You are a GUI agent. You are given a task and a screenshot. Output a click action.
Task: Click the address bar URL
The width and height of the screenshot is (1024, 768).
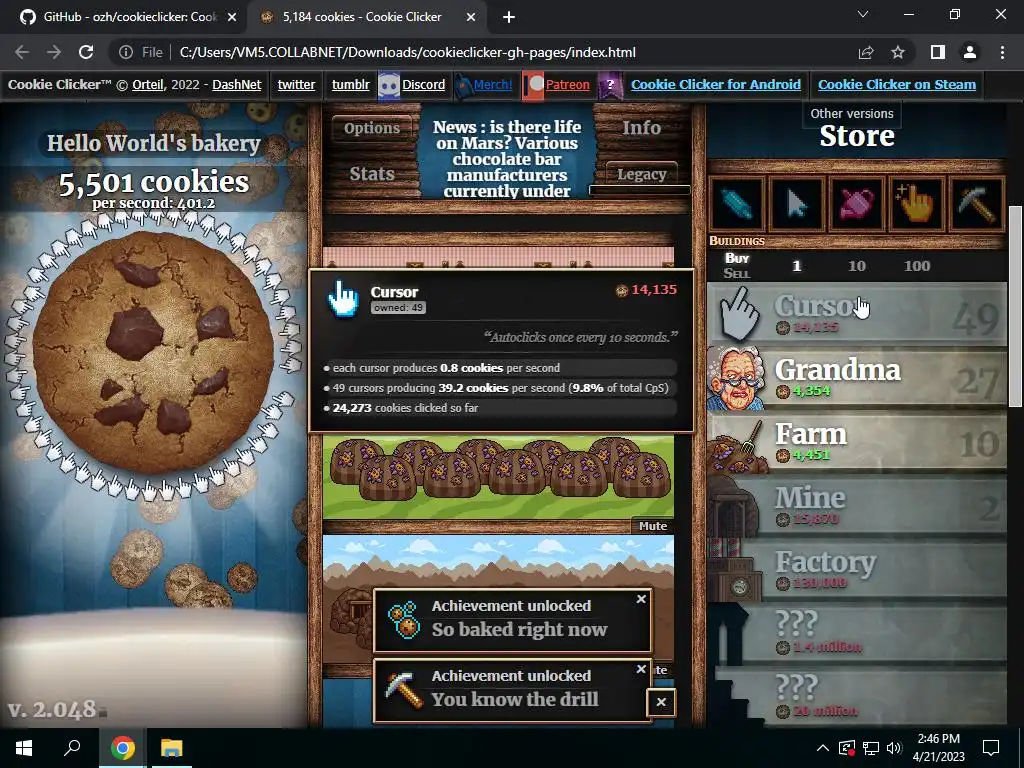pos(408,52)
